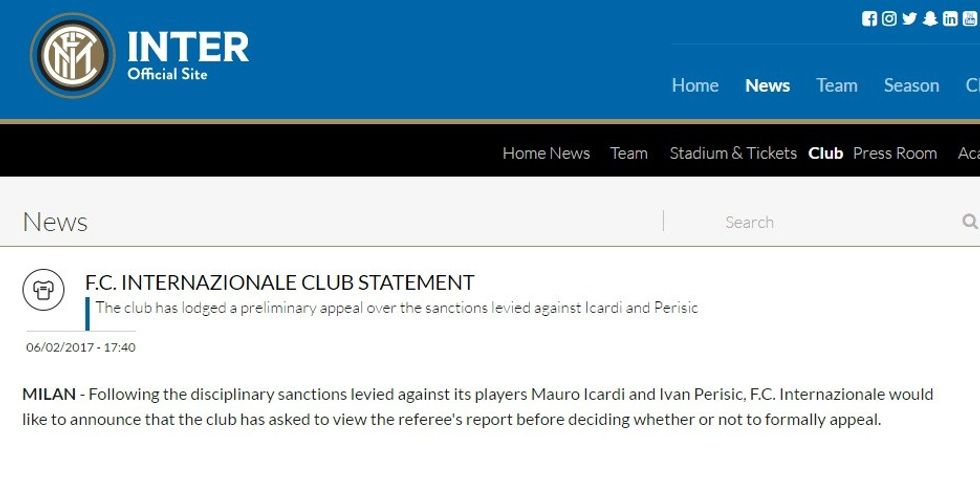Go to the Home main menu
Viewport: 980px width, 499px height.
click(x=695, y=86)
